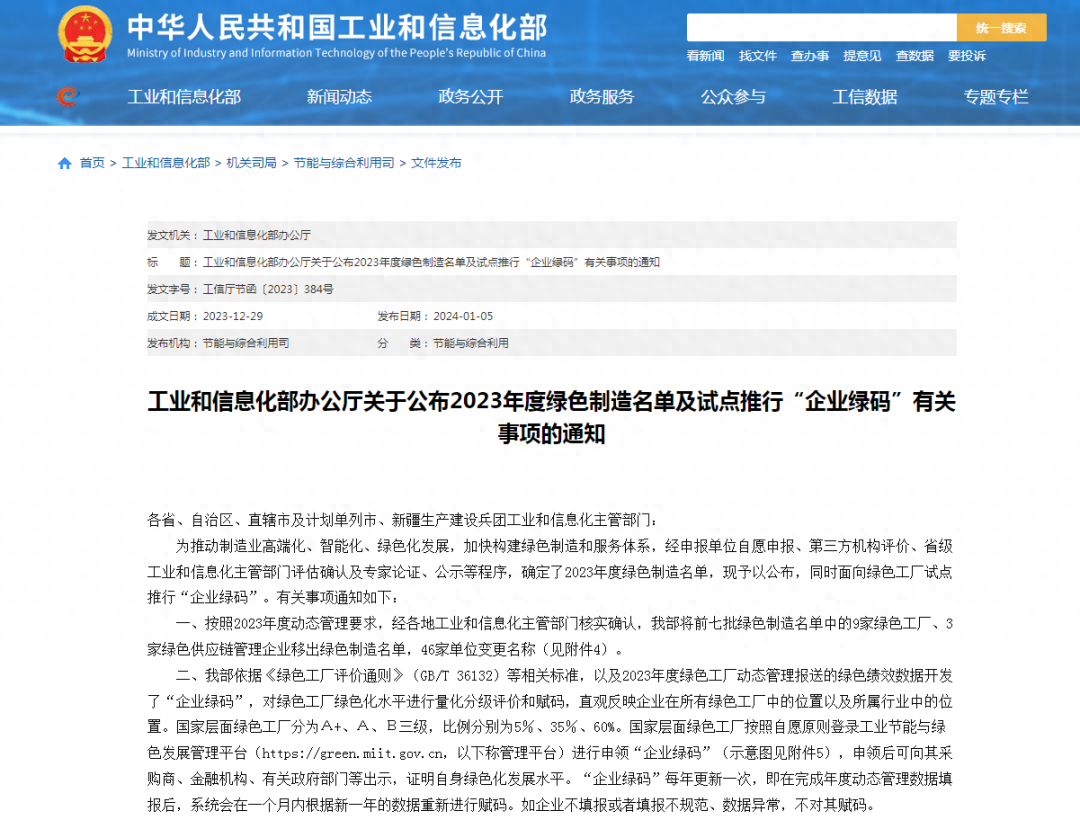Open the 要投诉 quick link

tap(967, 56)
